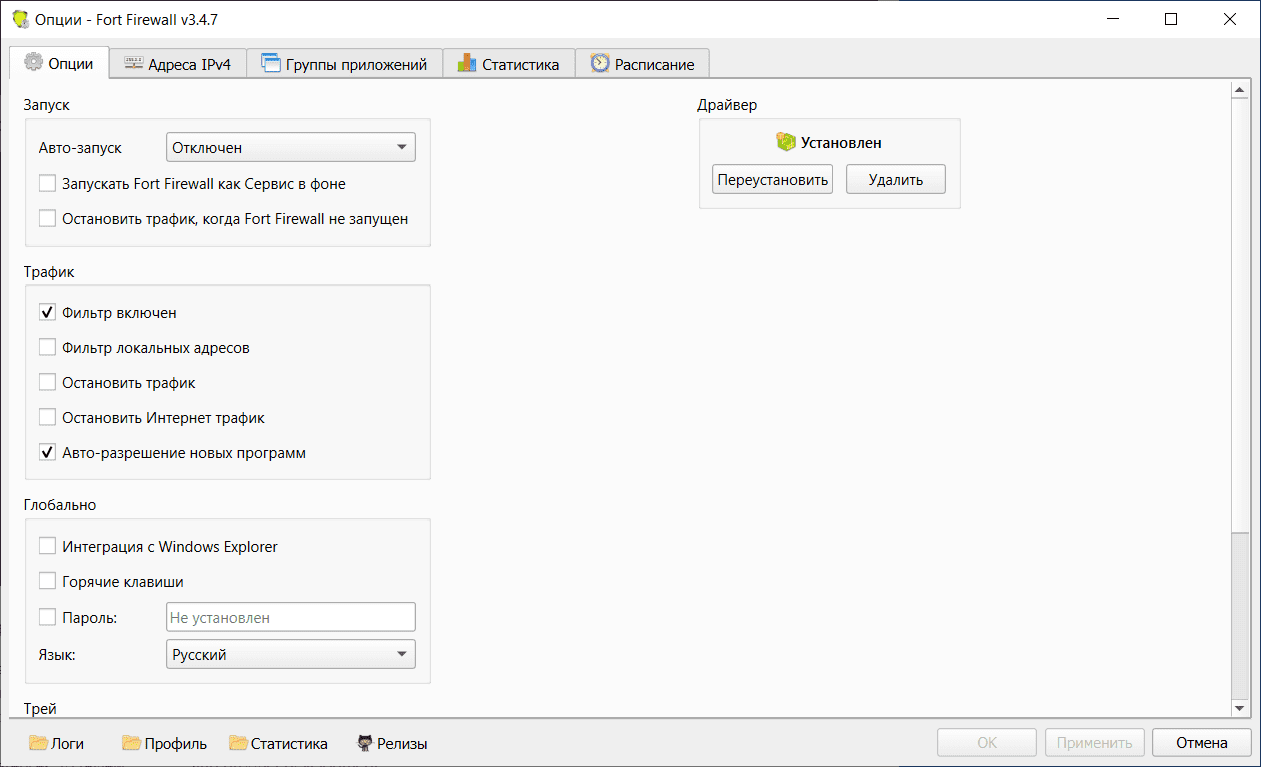This screenshot has width=1261, height=767.
Task: Click the Удалить driver button
Action: click(895, 180)
